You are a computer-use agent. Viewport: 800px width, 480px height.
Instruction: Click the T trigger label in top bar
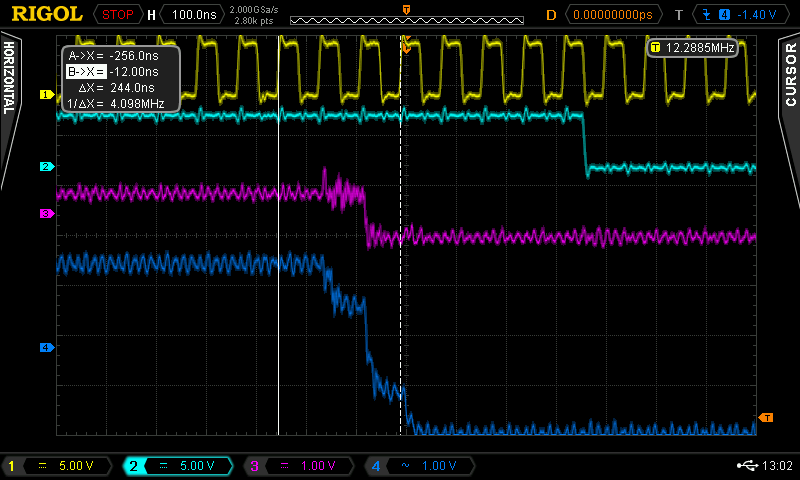pyautogui.click(x=679, y=15)
